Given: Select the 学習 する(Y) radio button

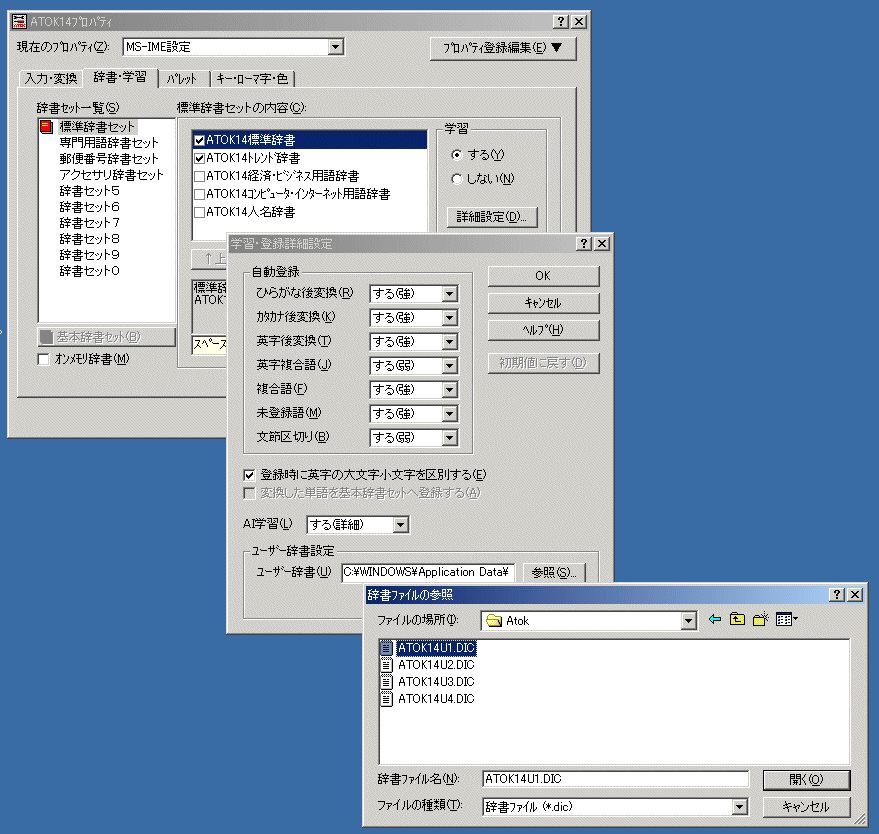Looking at the screenshot, I should [x=457, y=155].
